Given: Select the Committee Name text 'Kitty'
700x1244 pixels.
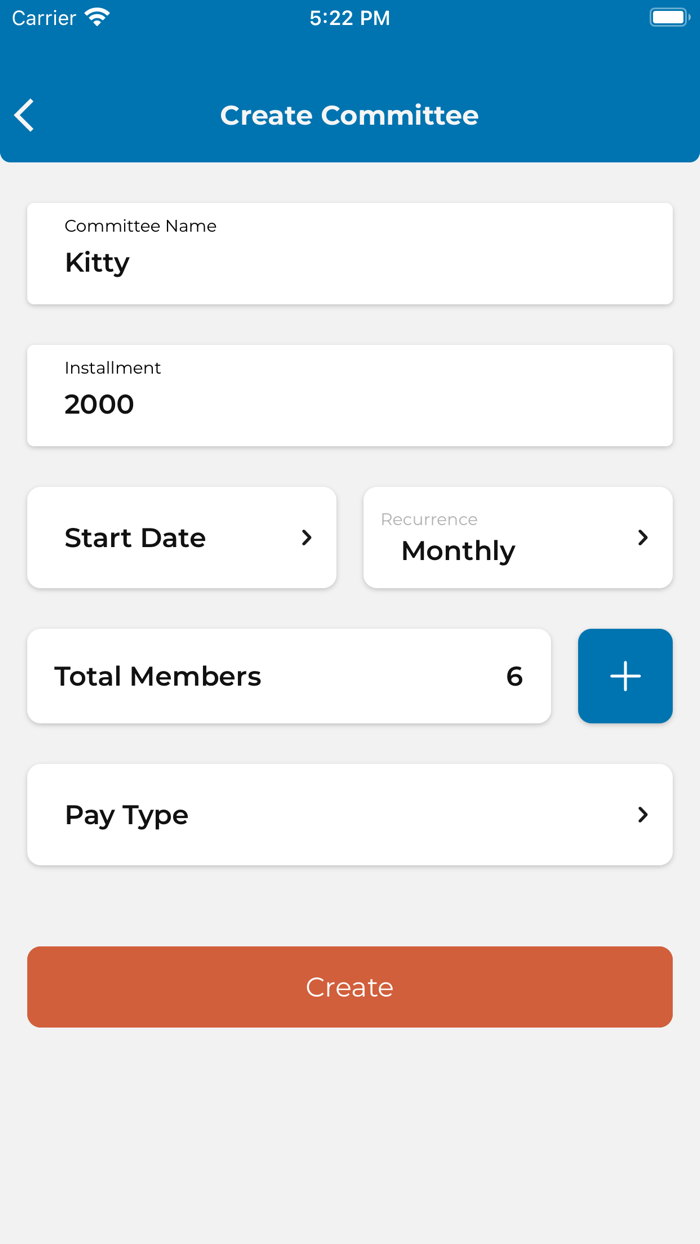Looking at the screenshot, I should [x=97, y=263].
